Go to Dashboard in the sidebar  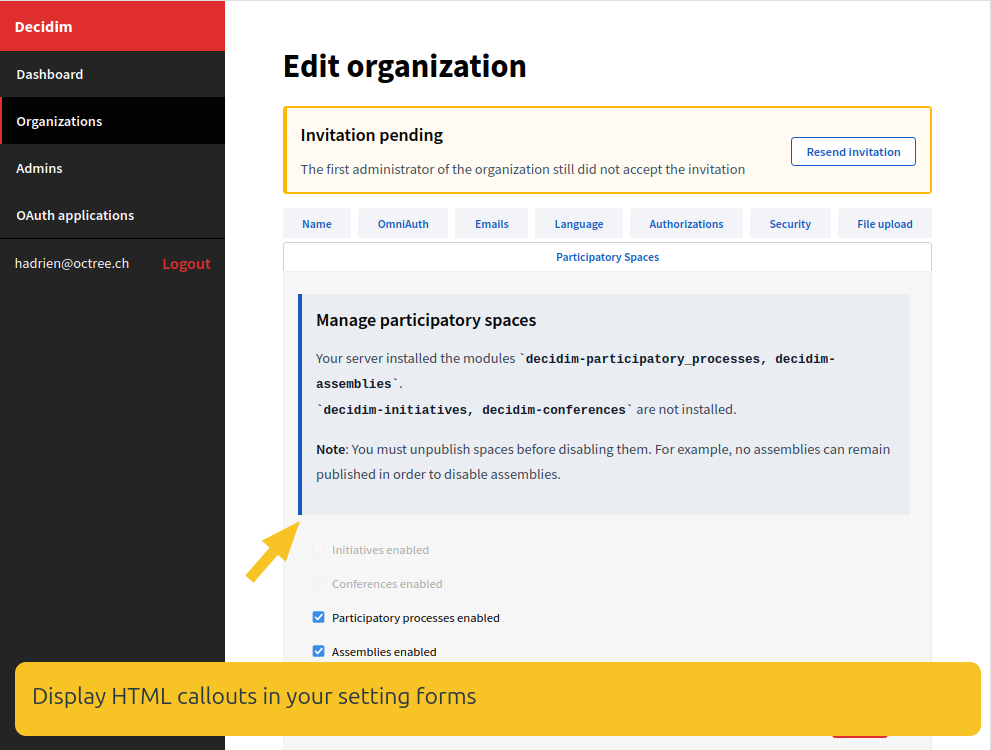pyautogui.click(x=112, y=74)
